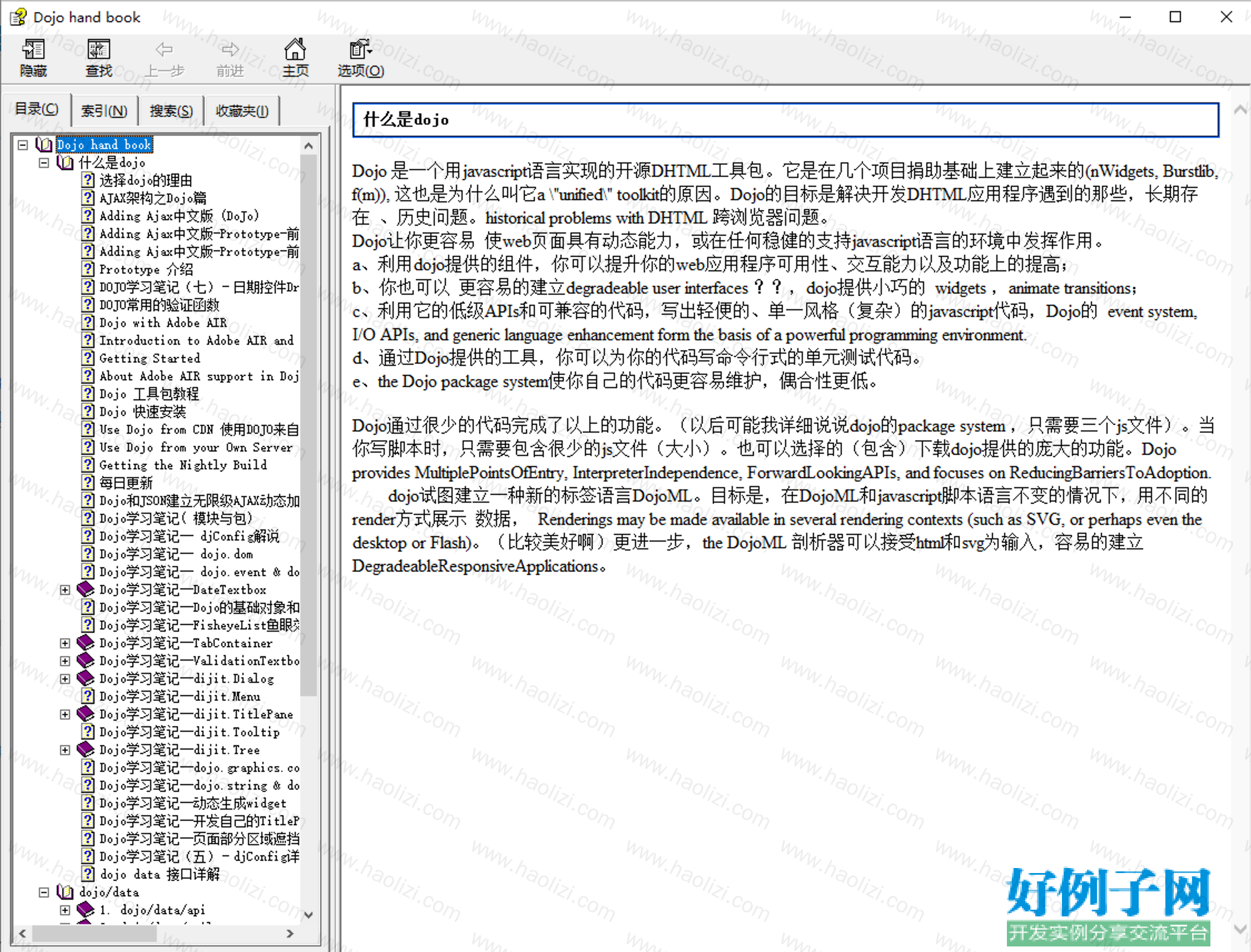The image size is (1251, 952).
Task: Click the open book icon beside dojo/data
Action: (65, 892)
